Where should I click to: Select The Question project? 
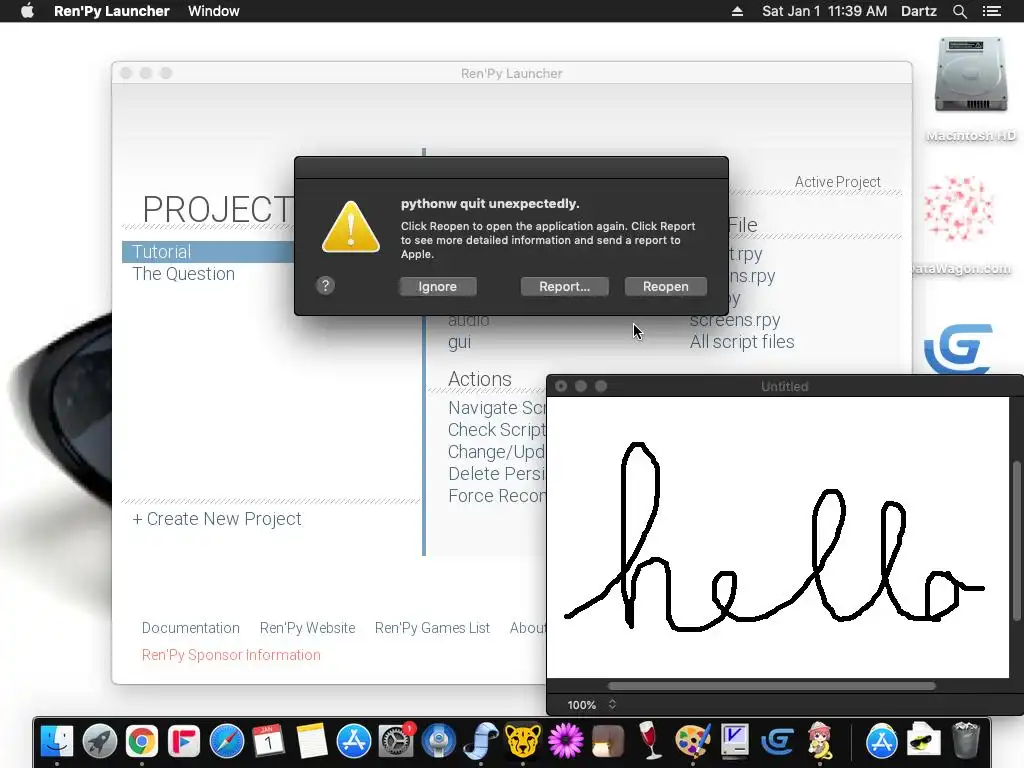[x=184, y=274]
